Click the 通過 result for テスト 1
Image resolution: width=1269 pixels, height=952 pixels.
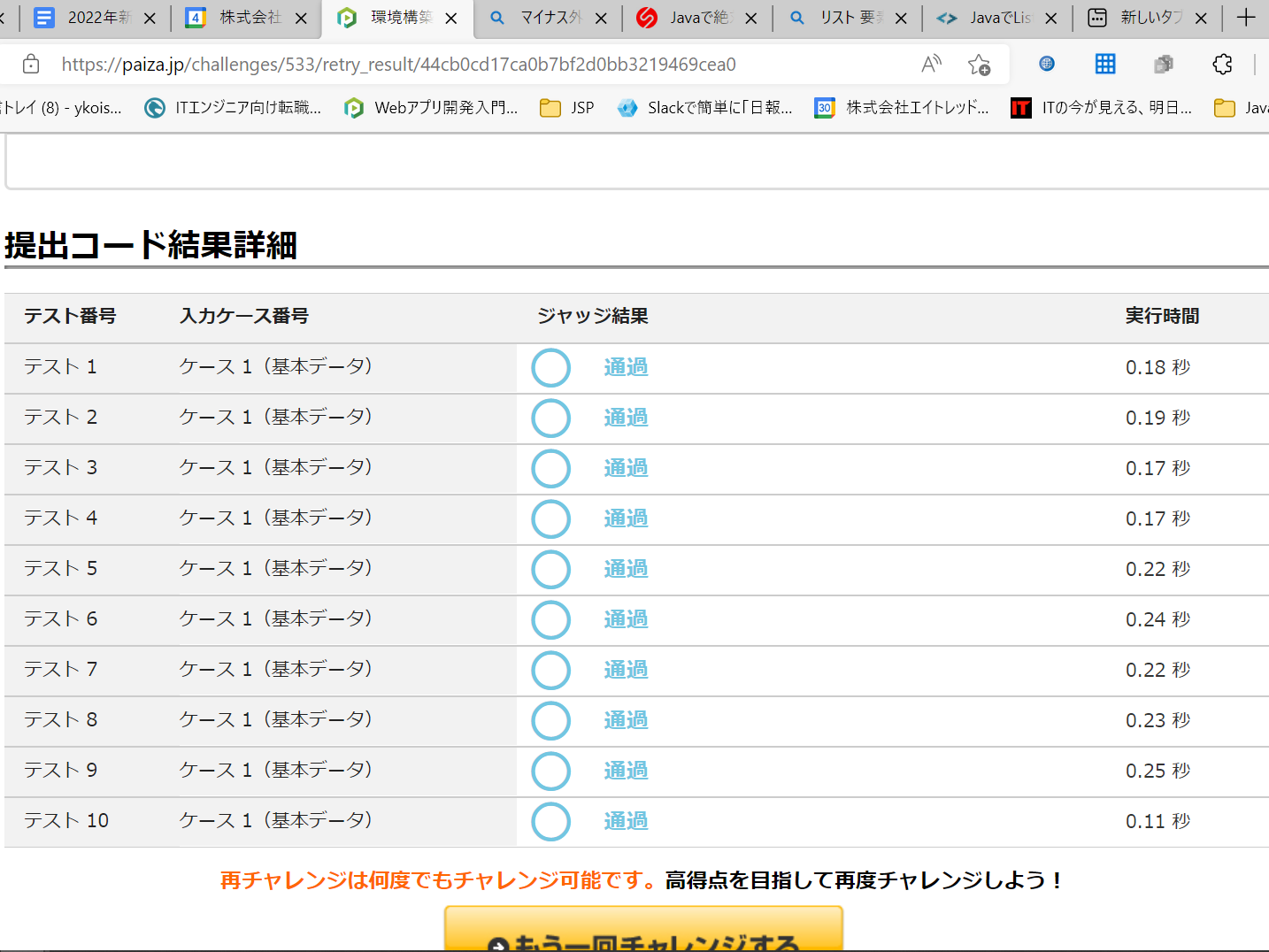[x=626, y=367]
